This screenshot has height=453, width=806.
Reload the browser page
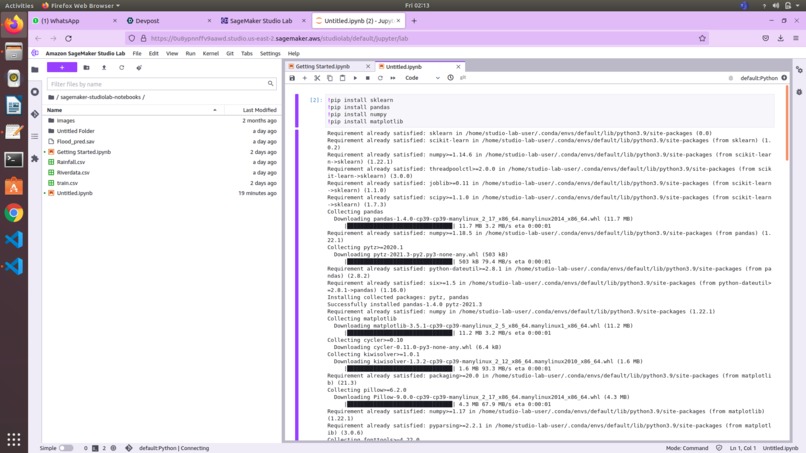pyautogui.click(x=68, y=39)
